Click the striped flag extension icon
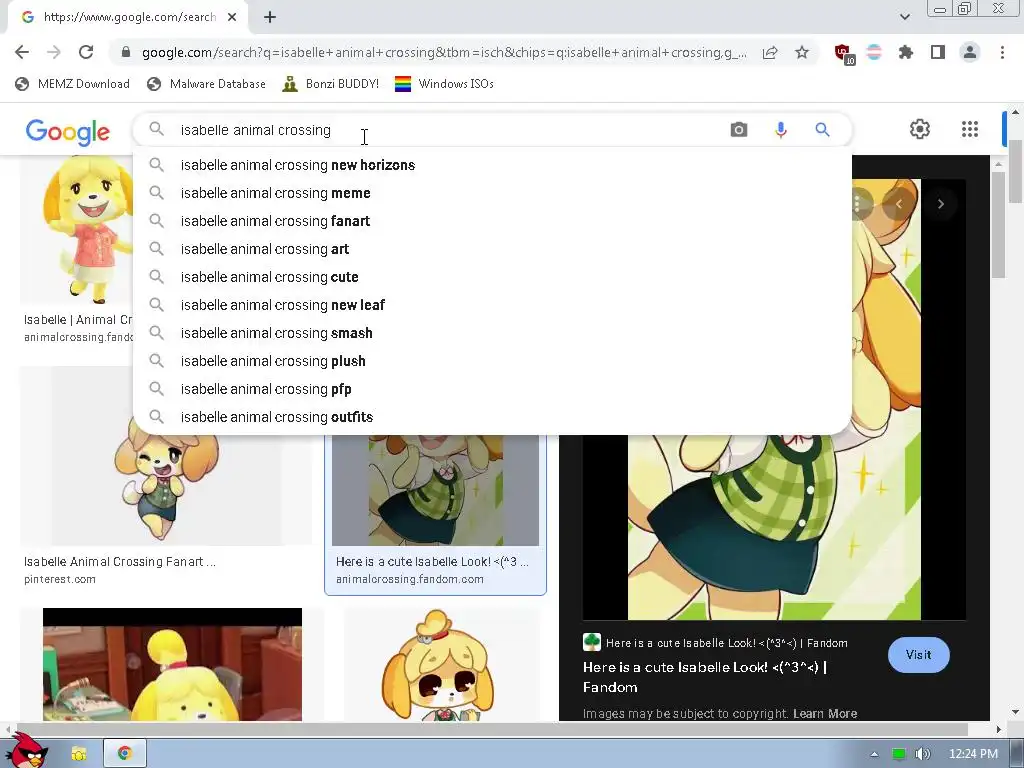 click(874, 52)
